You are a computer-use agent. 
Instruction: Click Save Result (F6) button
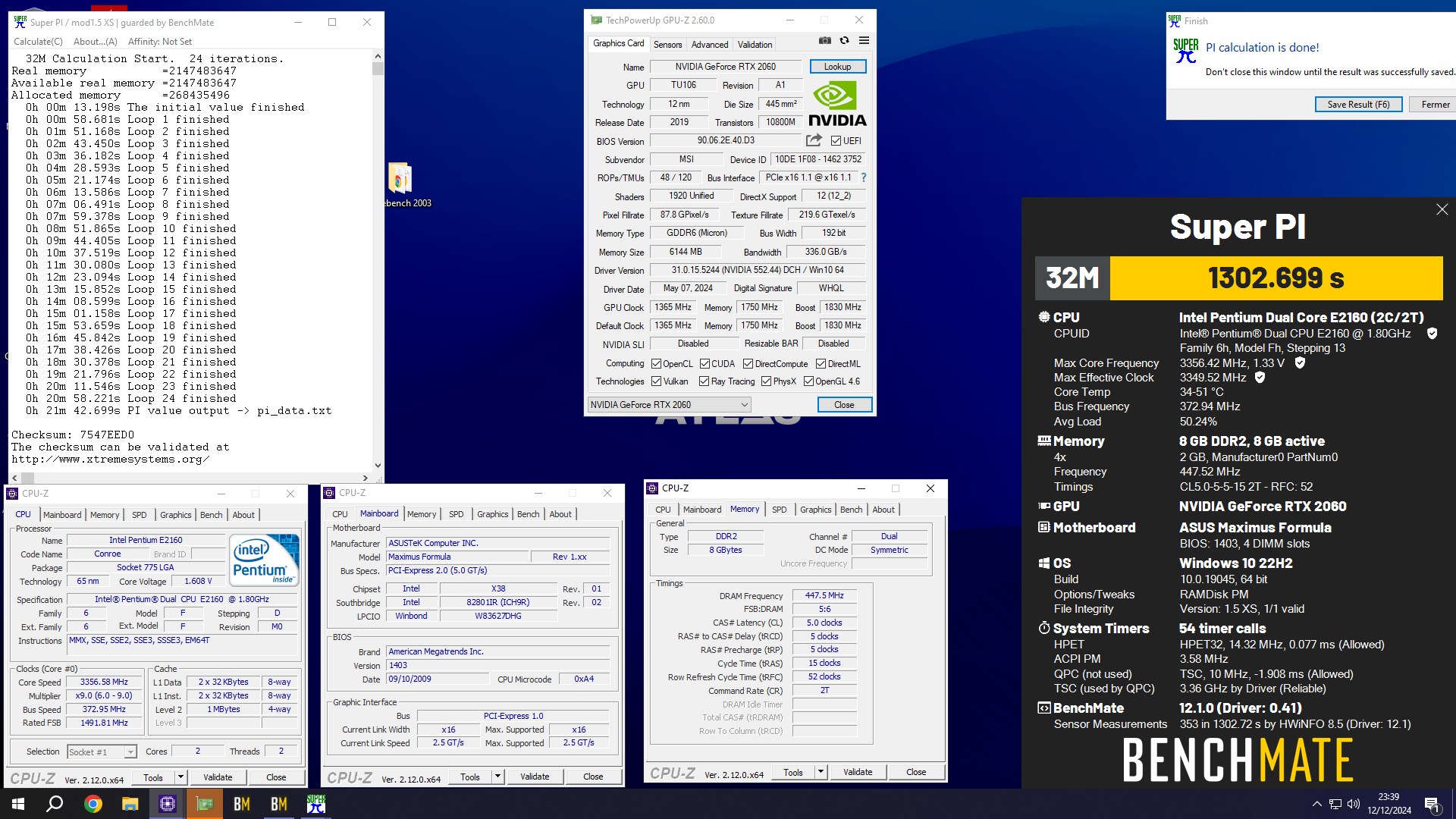(1358, 105)
